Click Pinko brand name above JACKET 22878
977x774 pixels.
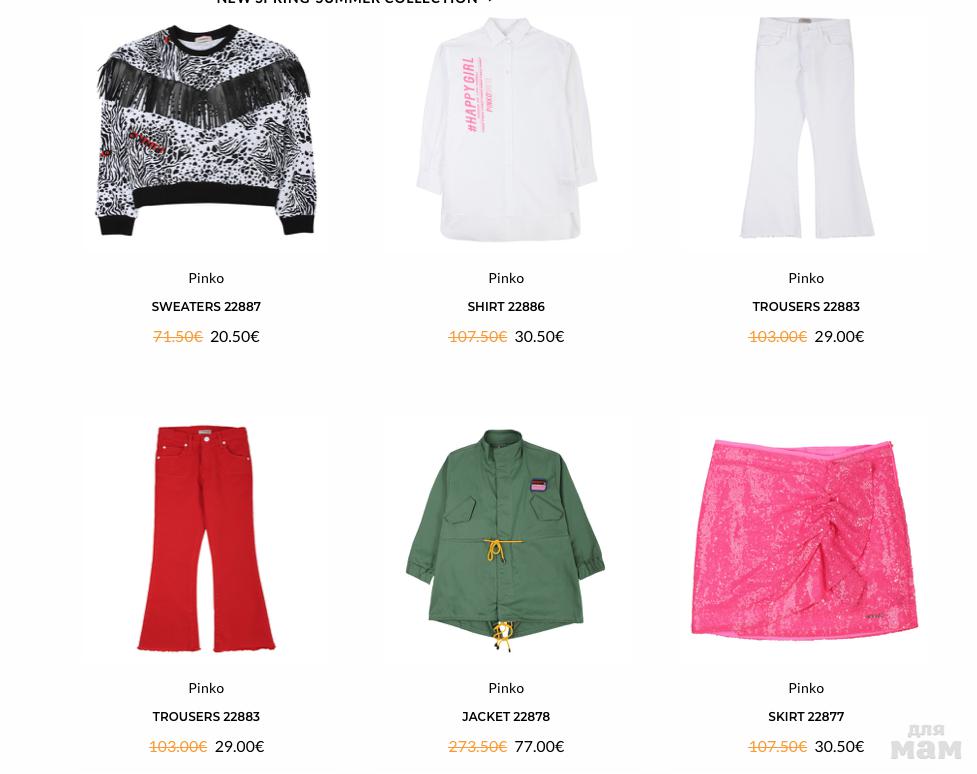click(x=506, y=688)
